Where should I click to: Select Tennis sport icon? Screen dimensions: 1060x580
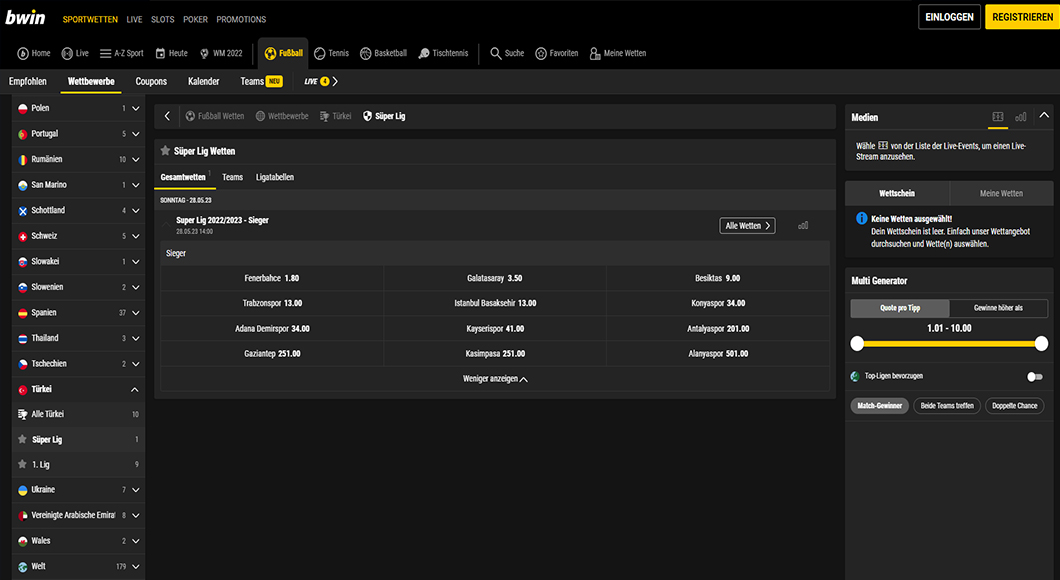point(320,53)
